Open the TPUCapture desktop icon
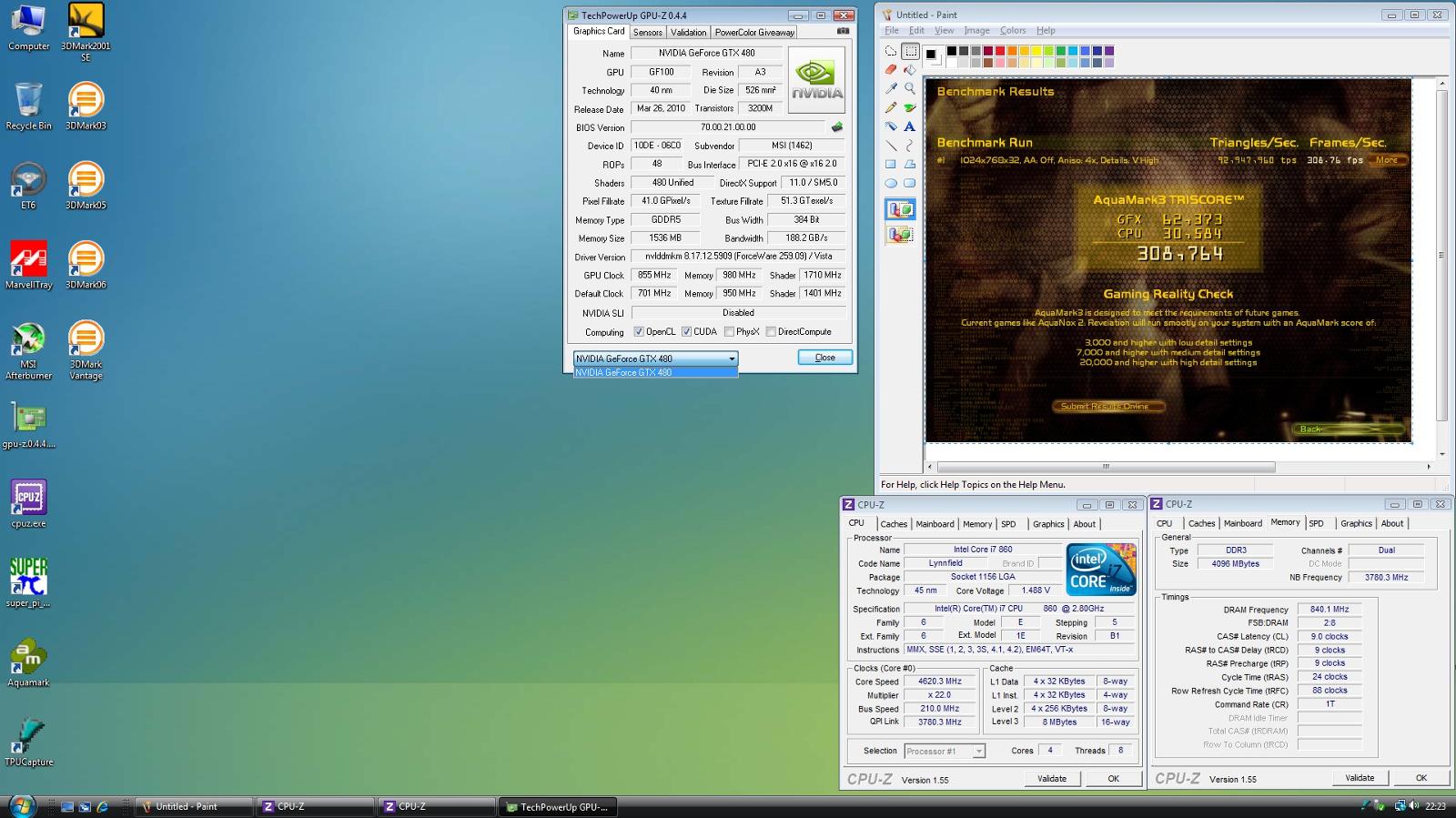Screen dimensions: 1456x818 coord(28,742)
